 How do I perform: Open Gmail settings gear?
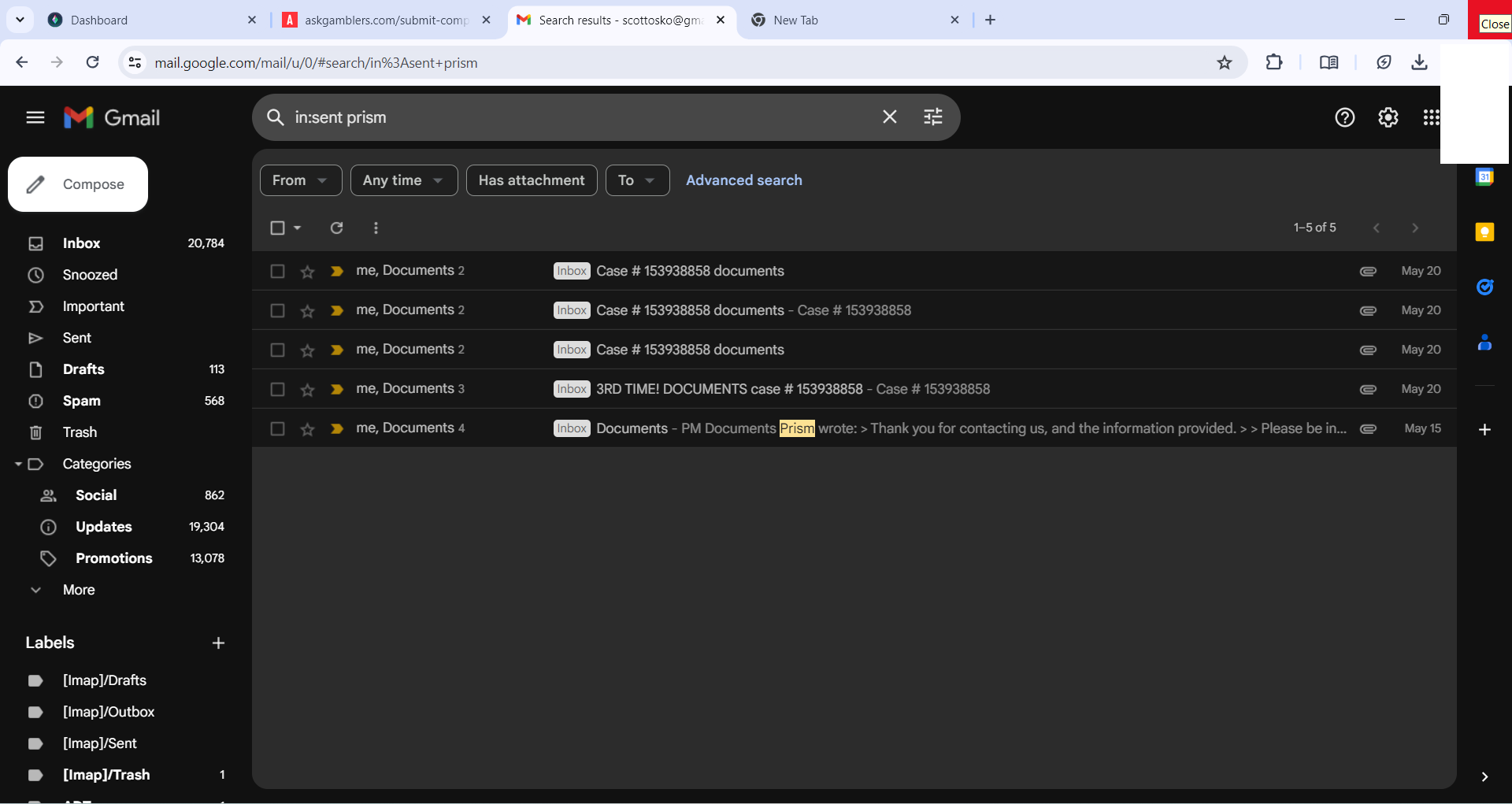1388,117
